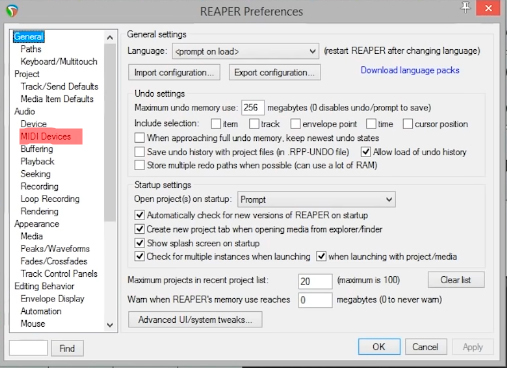
Task: Open the Paths preferences page
Action: [31, 49]
